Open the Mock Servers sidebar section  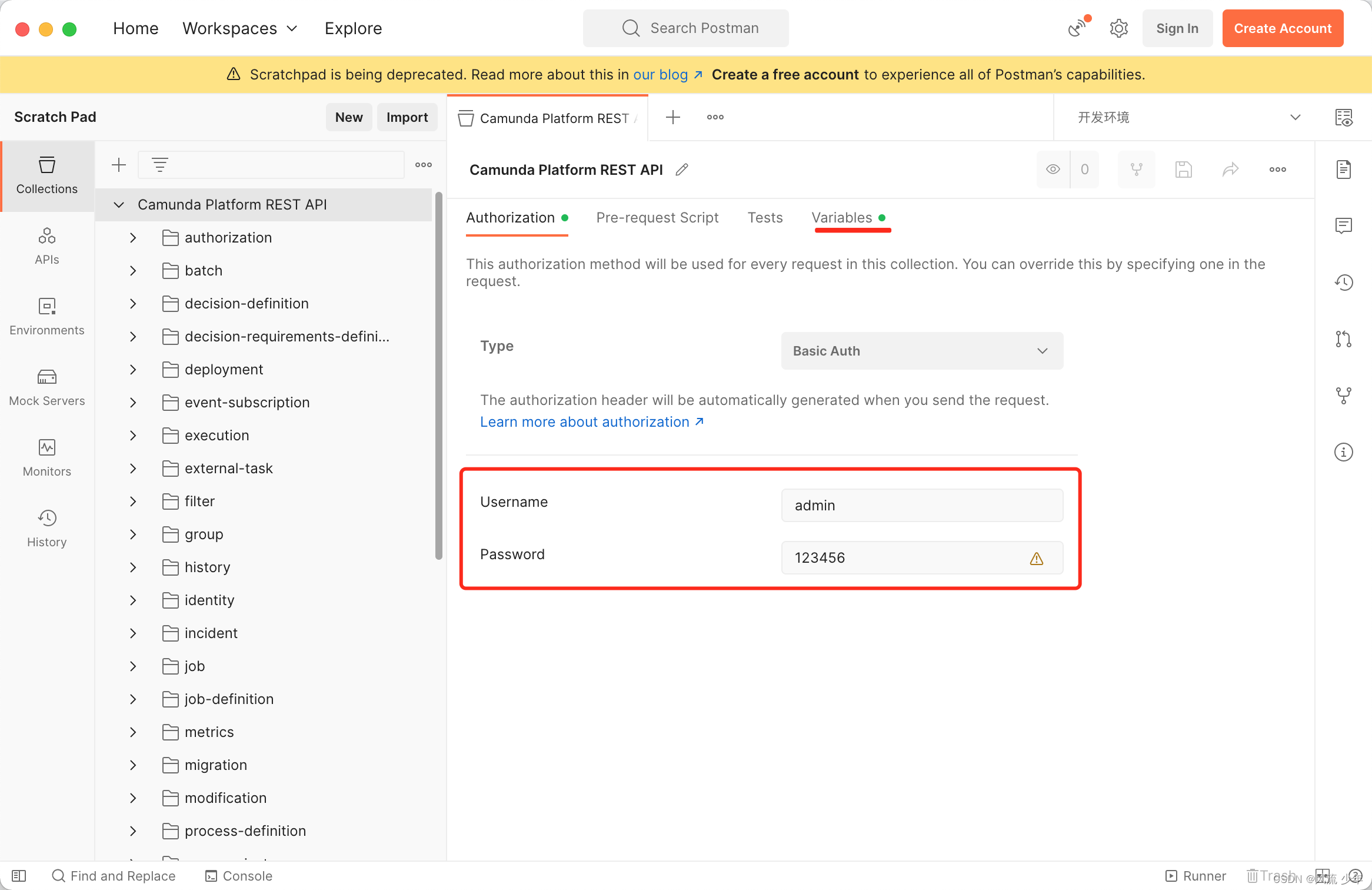tap(47, 387)
